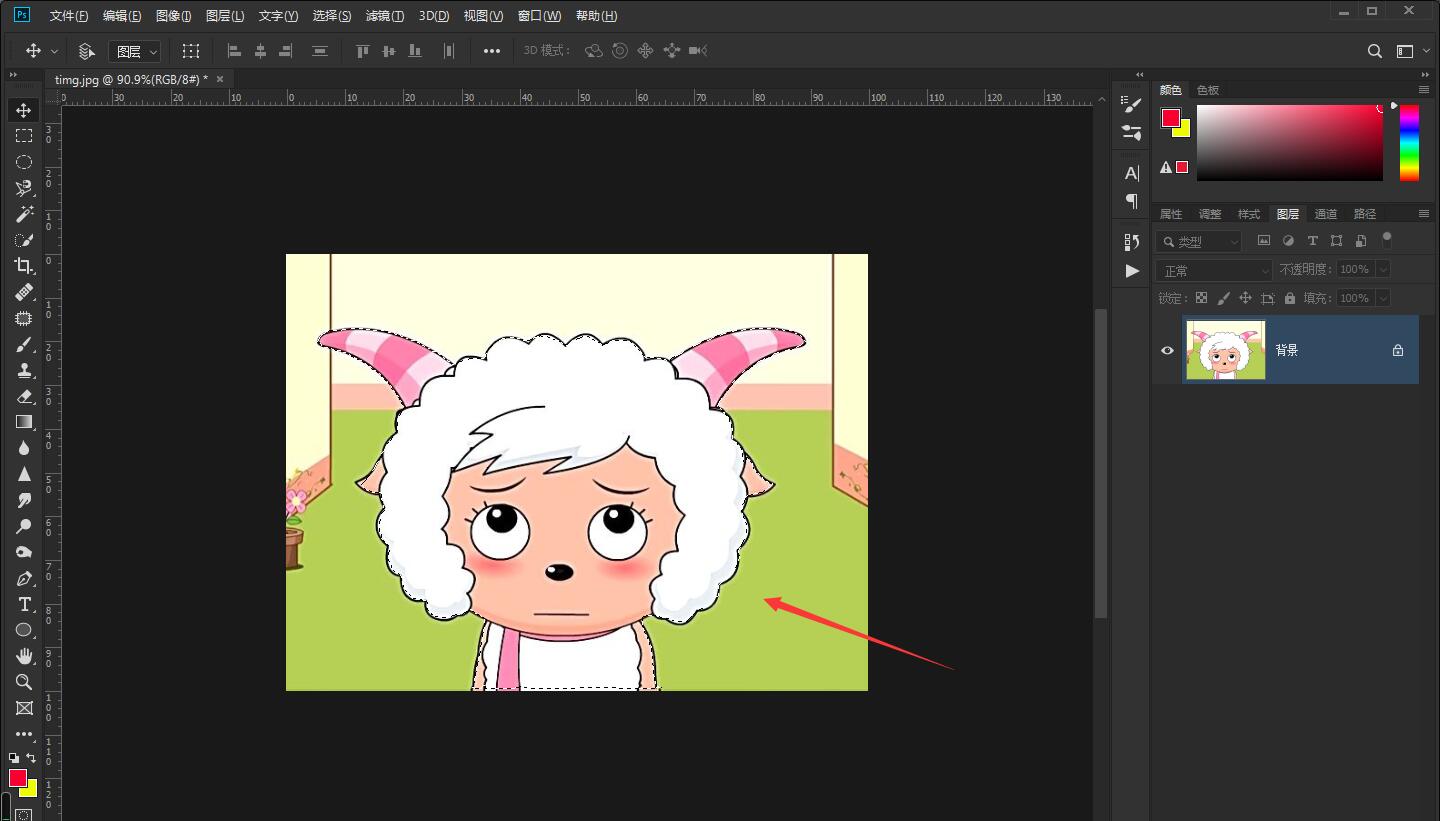Click the three-dots more align options button
Image resolution: width=1440 pixels, height=821 pixels.
click(492, 51)
